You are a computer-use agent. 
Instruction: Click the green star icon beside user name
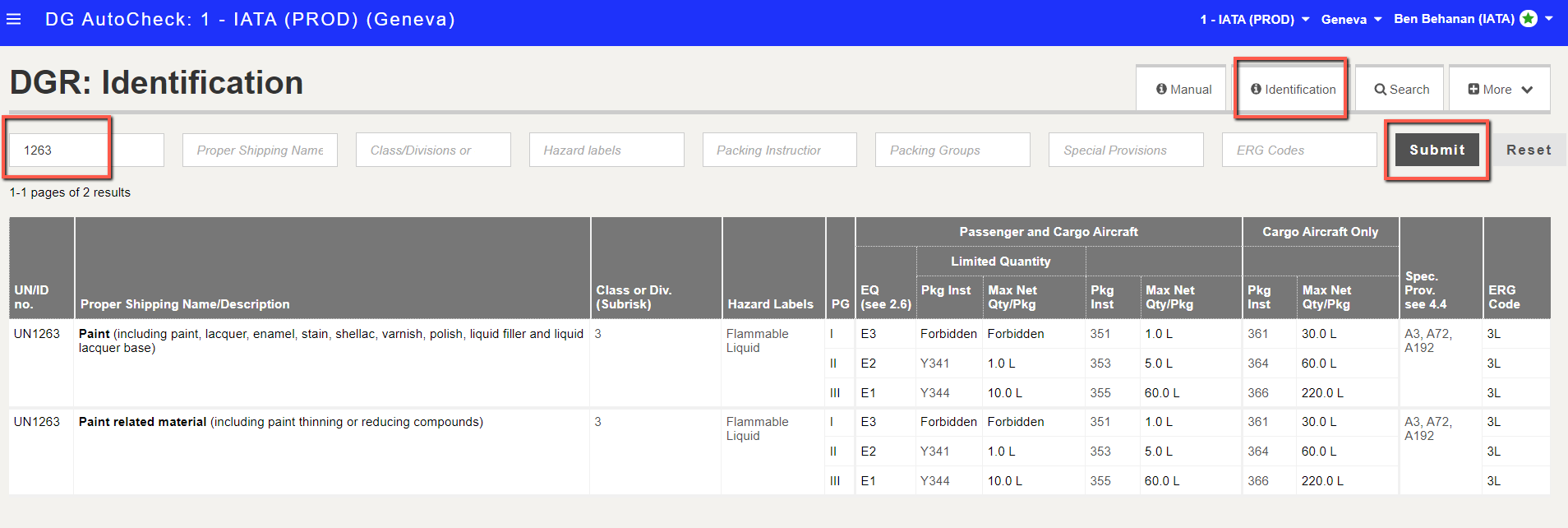(x=1529, y=19)
